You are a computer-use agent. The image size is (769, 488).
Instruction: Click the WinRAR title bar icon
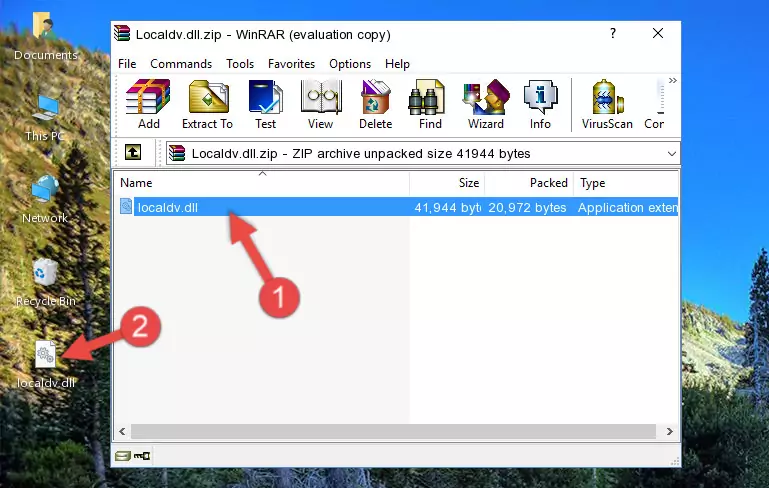click(122, 34)
